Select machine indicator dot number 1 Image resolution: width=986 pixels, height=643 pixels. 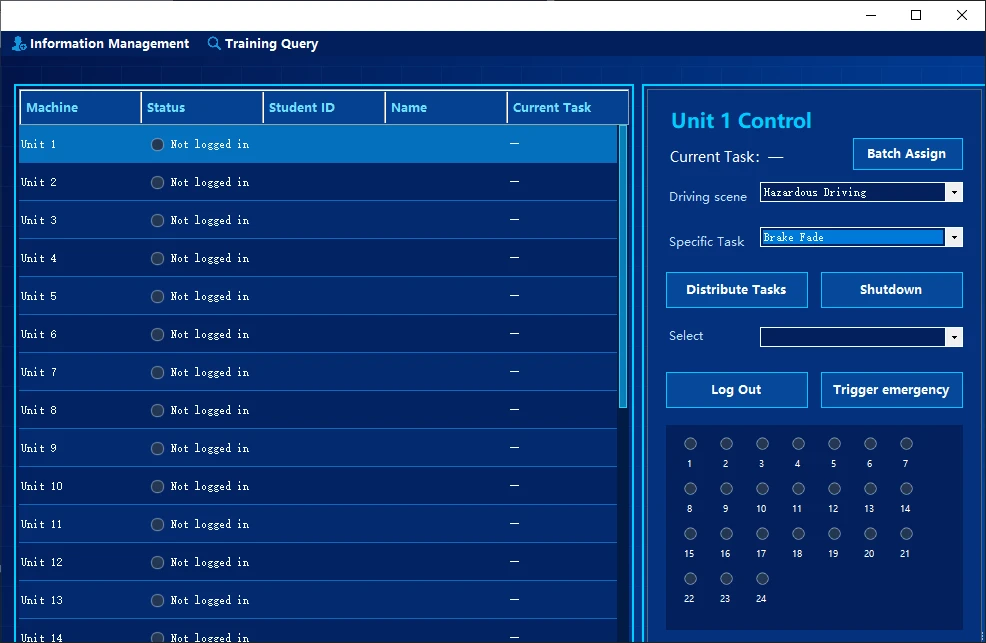pos(690,444)
